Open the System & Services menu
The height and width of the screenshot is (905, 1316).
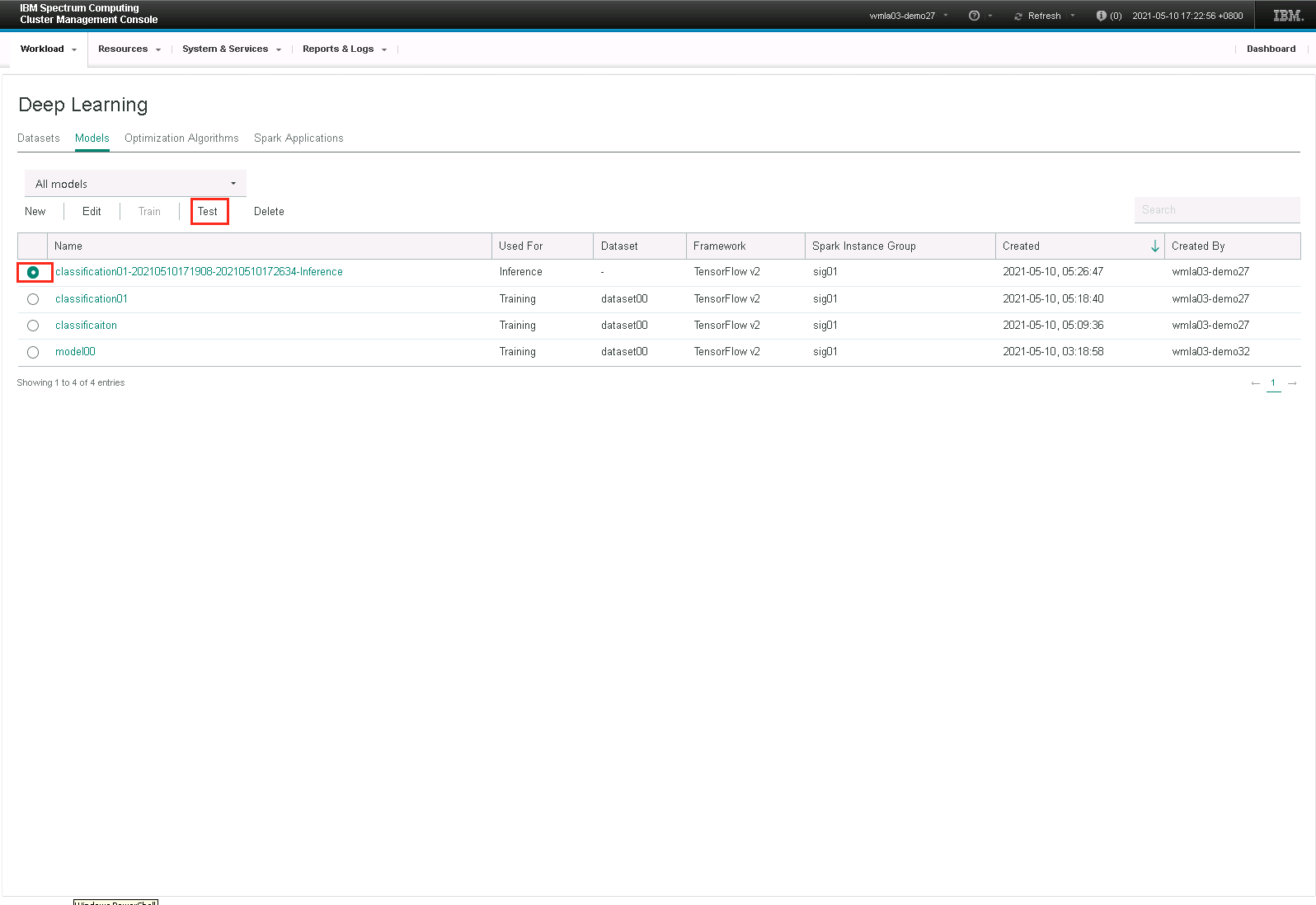point(232,49)
